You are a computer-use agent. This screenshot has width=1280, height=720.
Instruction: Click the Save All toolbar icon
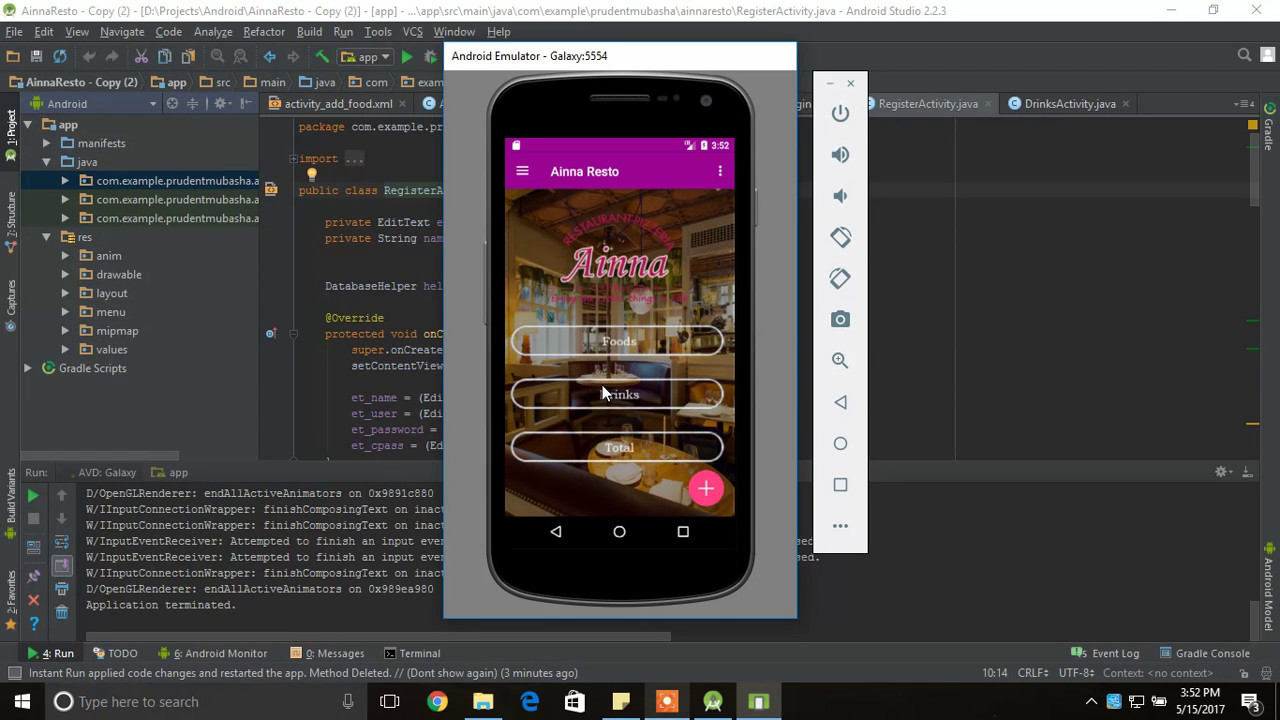pyautogui.click(x=36, y=57)
